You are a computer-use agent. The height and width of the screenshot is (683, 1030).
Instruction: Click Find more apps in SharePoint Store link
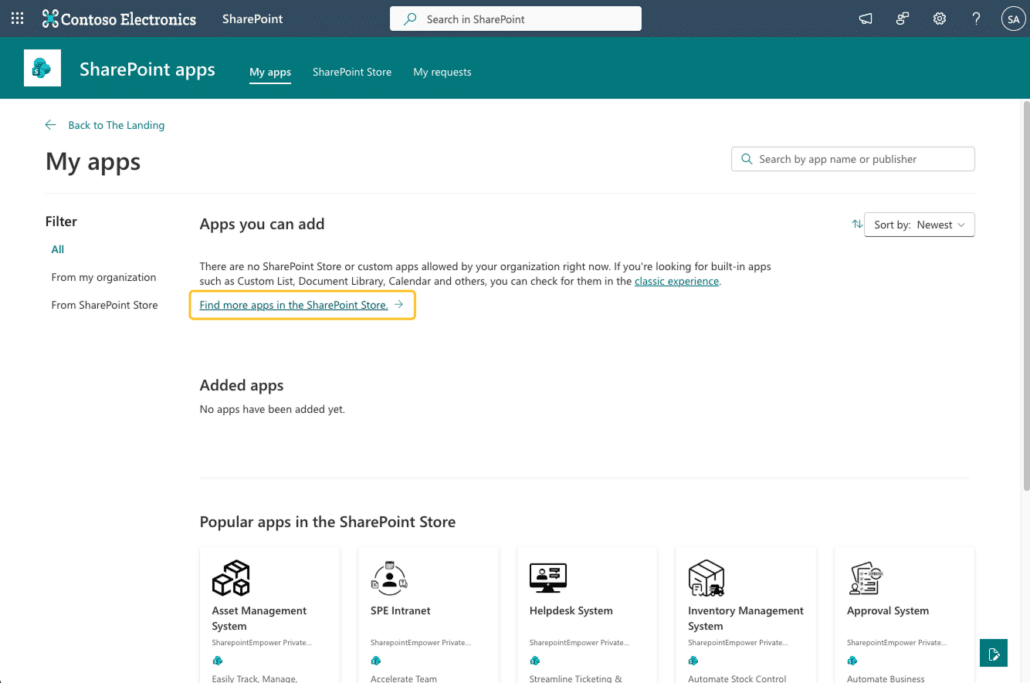point(294,305)
